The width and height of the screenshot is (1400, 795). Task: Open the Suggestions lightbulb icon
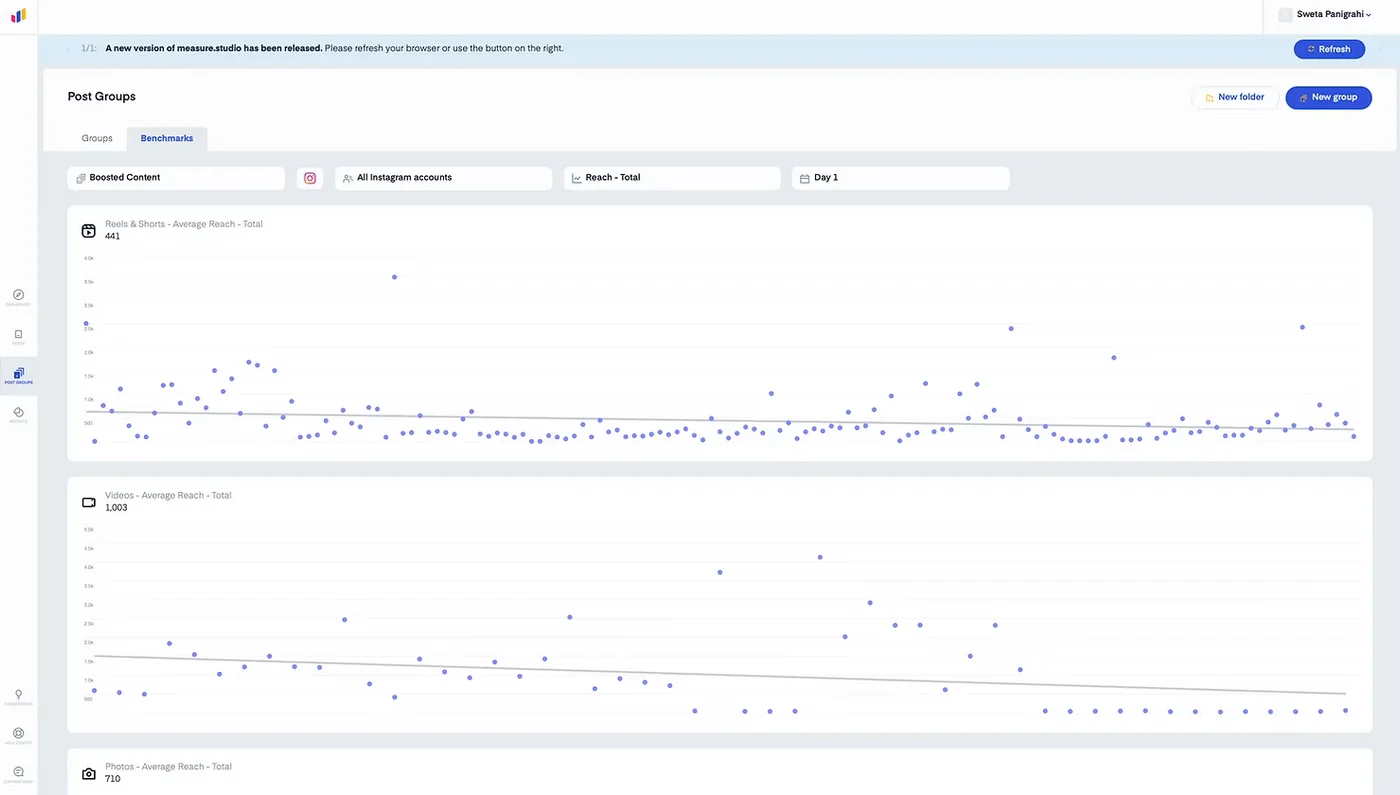18,694
